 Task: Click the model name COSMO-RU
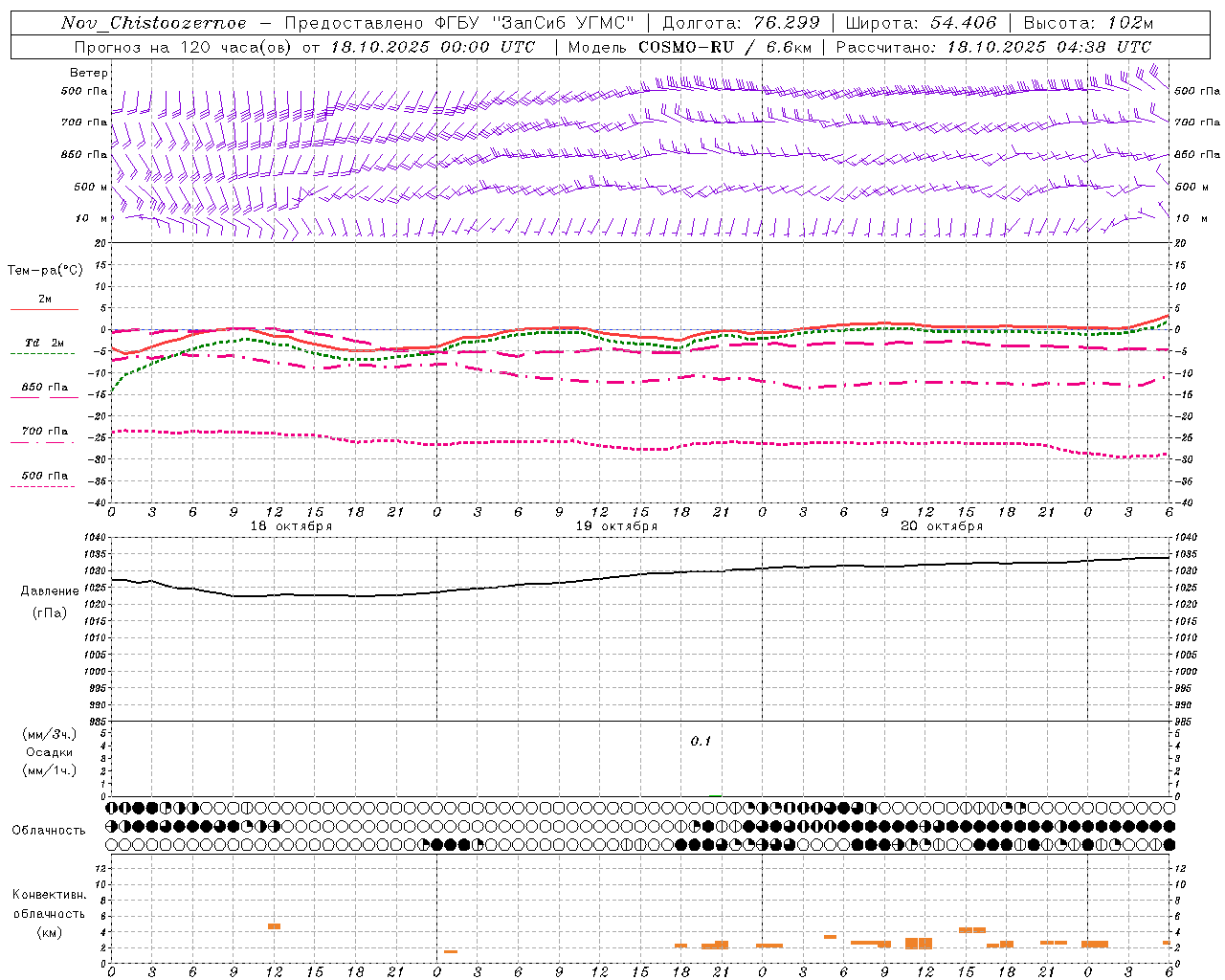[686, 47]
